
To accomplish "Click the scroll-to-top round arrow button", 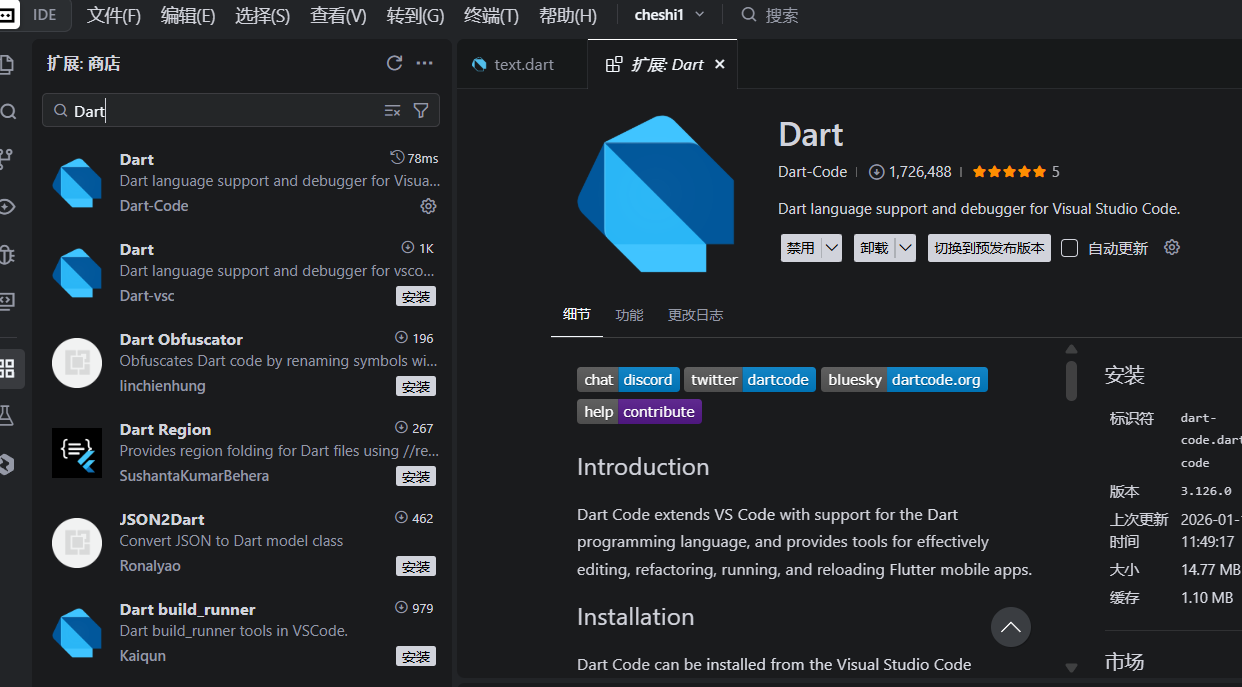I will pyautogui.click(x=1010, y=627).
